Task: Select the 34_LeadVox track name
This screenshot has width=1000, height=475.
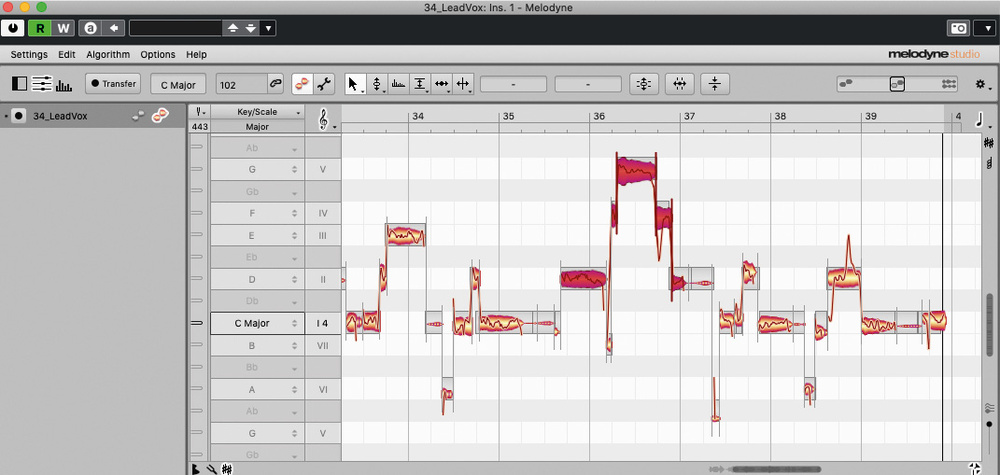Action: pos(60,116)
